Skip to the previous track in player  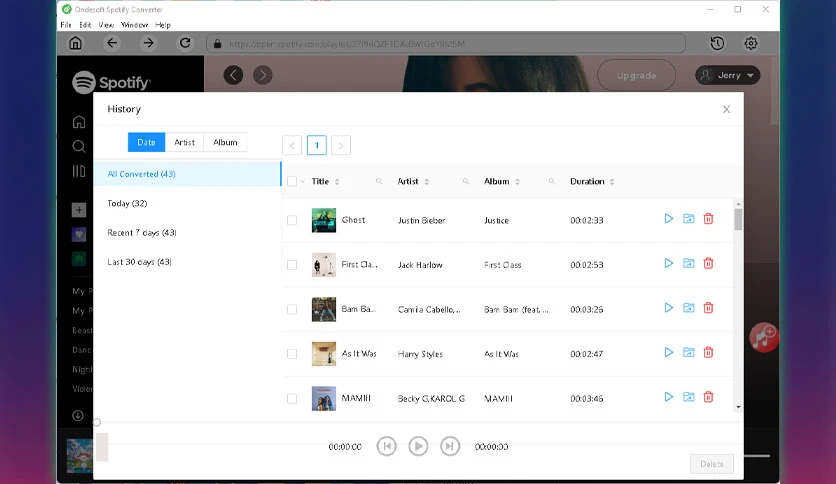pyautogui.click(x=387, y=446)
